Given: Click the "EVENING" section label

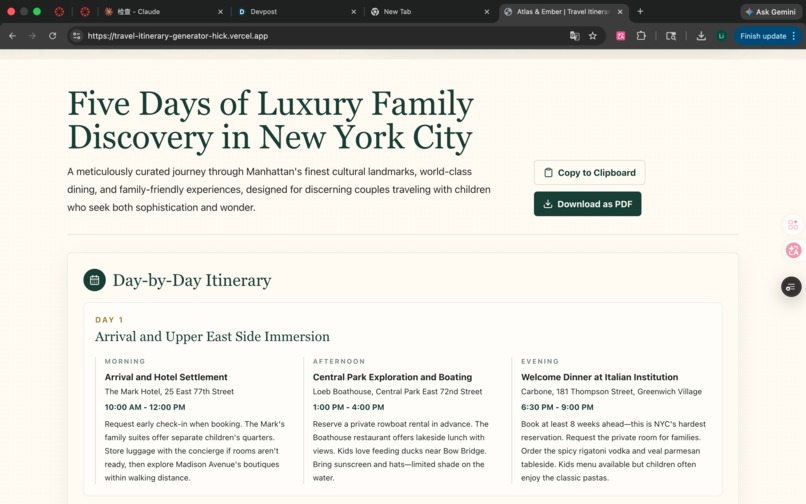Looking at the screenshot, I should pos(540,362).
